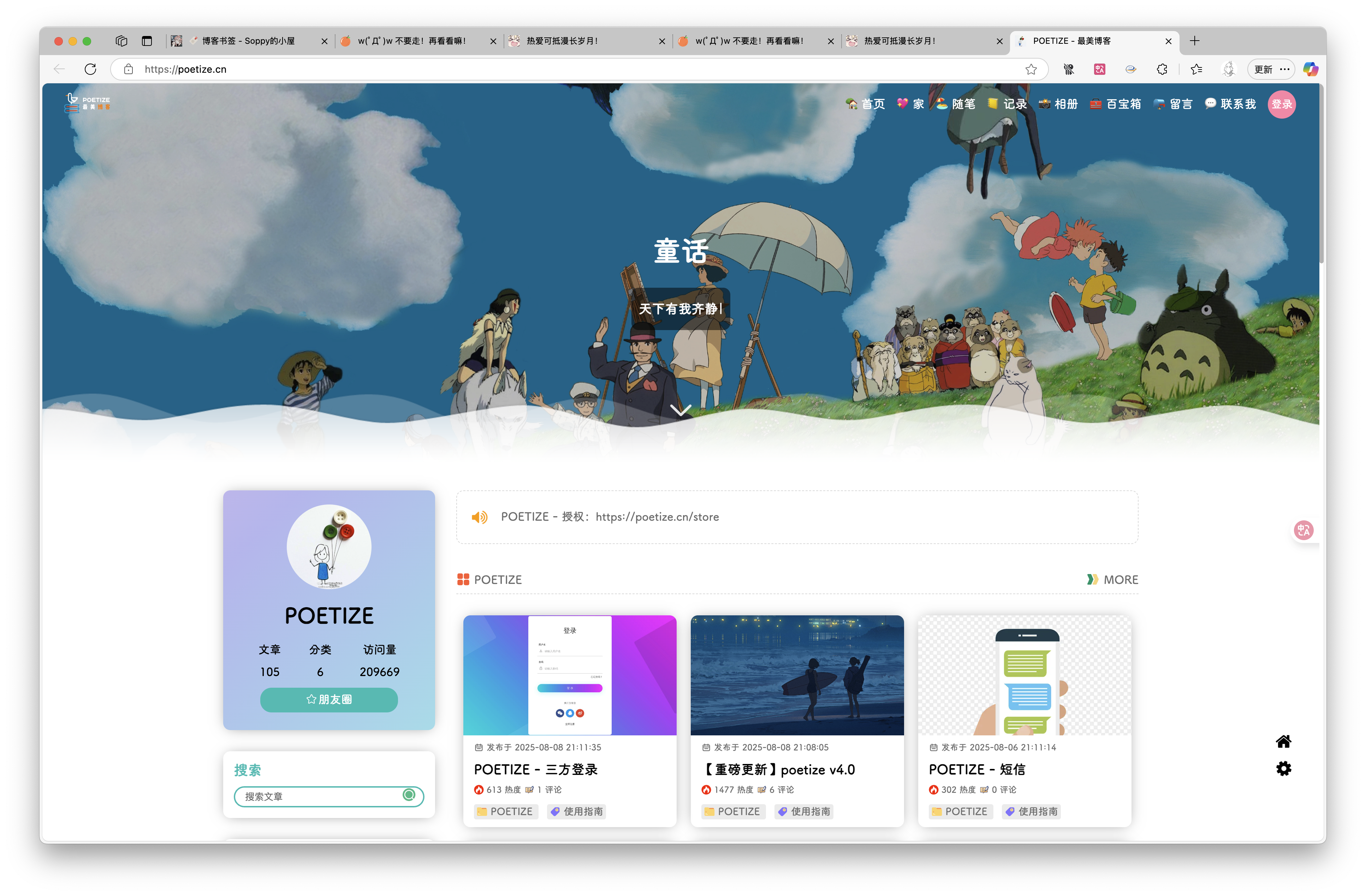Open the browser 更新 menu button
This screenshot has height=896, width=1366.
1271,70
